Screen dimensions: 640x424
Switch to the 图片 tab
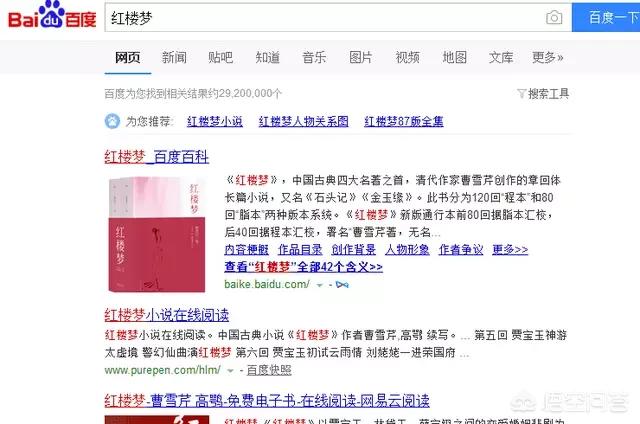click(361, 57)
